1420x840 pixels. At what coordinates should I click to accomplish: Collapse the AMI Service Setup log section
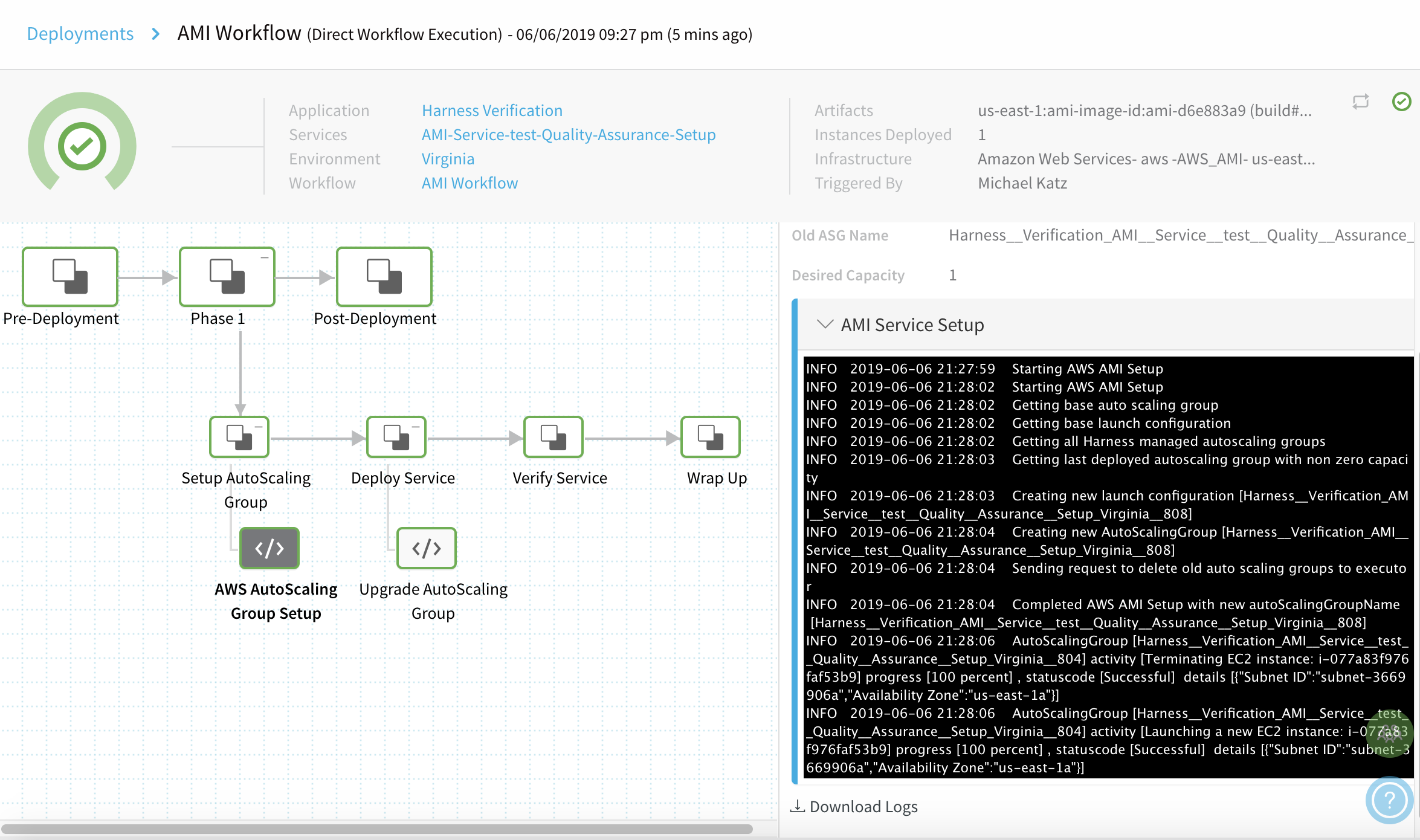(x=825, y=325)
